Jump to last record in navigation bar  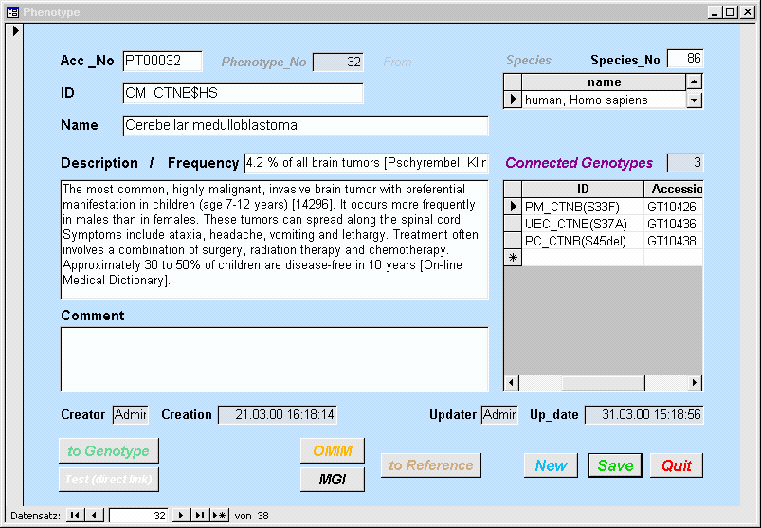[200, 515]
